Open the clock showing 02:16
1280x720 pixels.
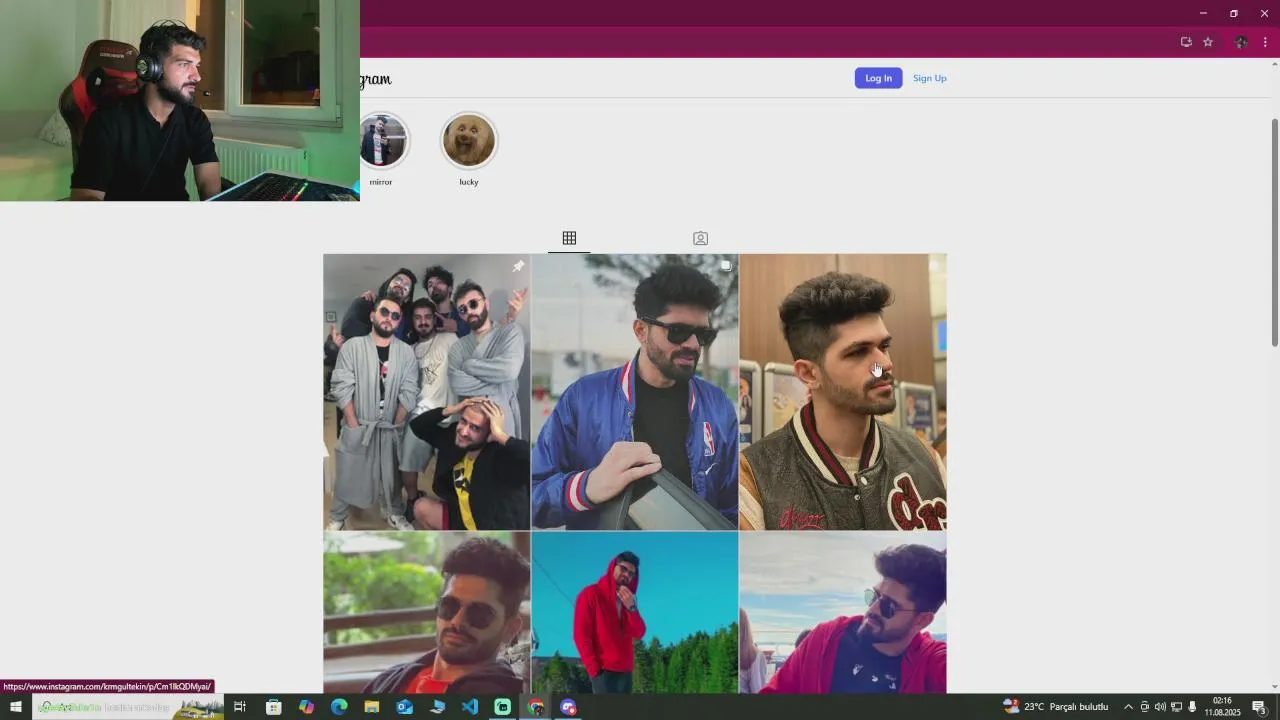pyautogui.click(x=1222, y=707)
